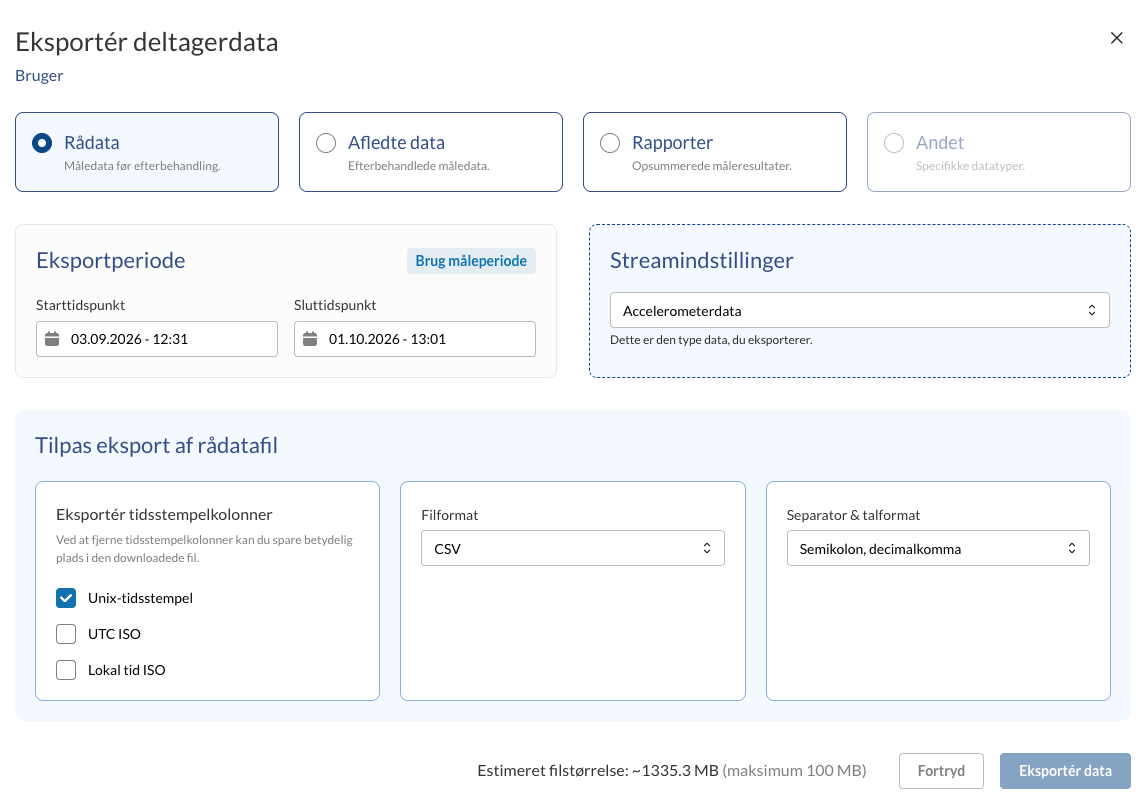Click the Brug måleperiode button
The image size is (1139, 798).
[471, 261]
